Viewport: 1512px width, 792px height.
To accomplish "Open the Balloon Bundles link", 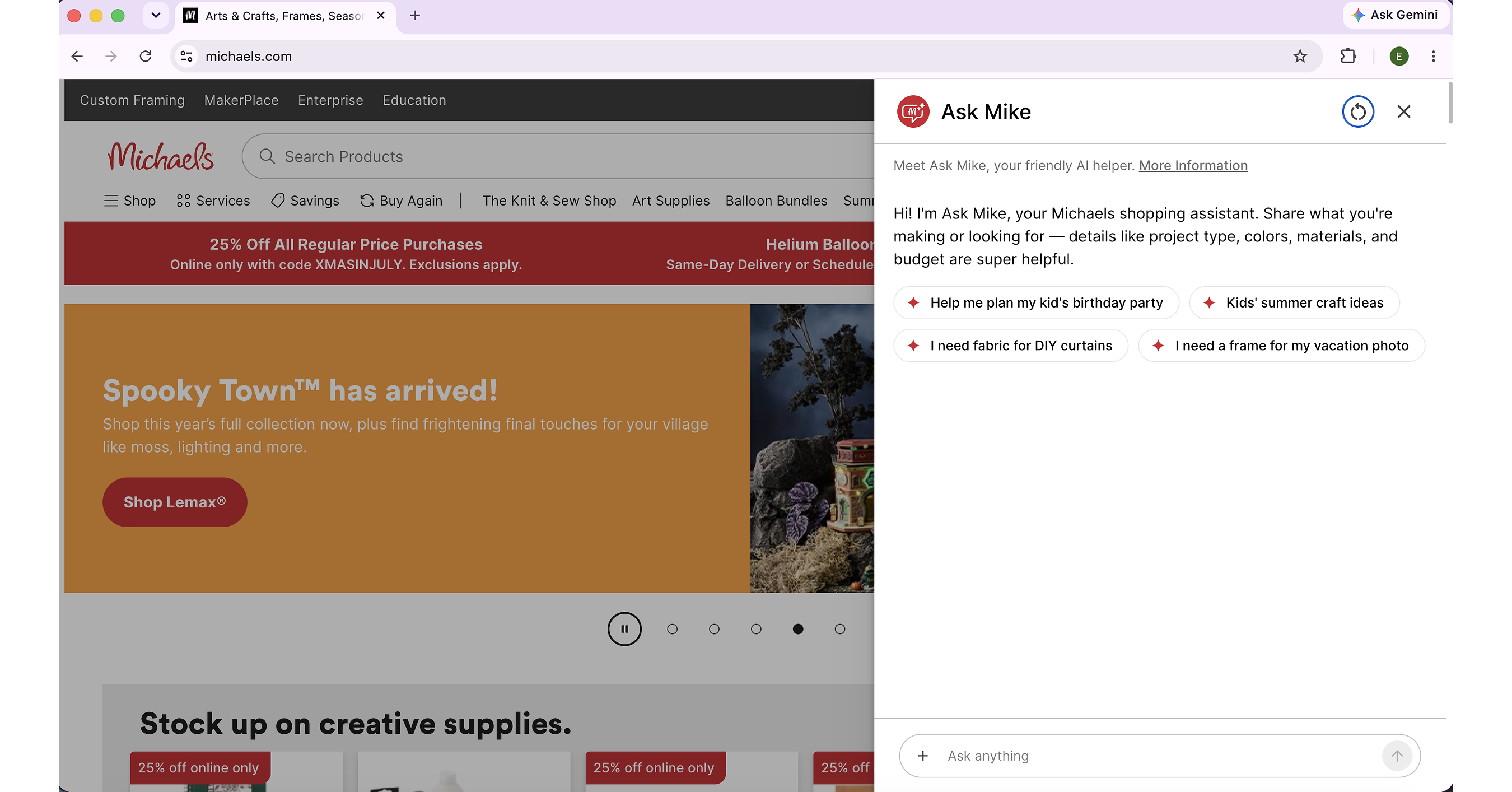I will coord(777,201).
